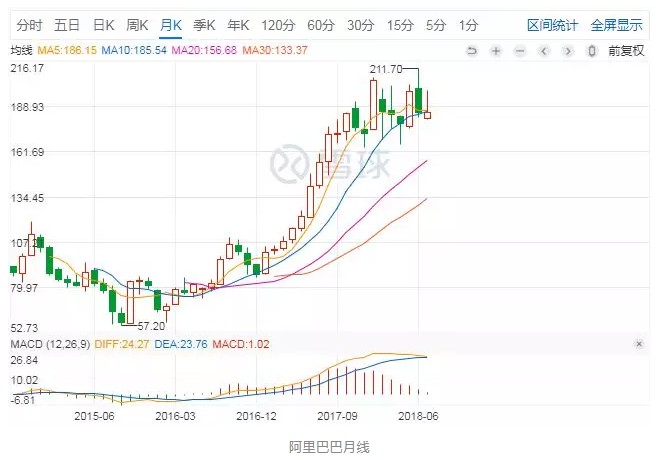Click the 阿里巴巴月线 caption
The height and width of the screenshot is (460, 658).
[329, 447]
